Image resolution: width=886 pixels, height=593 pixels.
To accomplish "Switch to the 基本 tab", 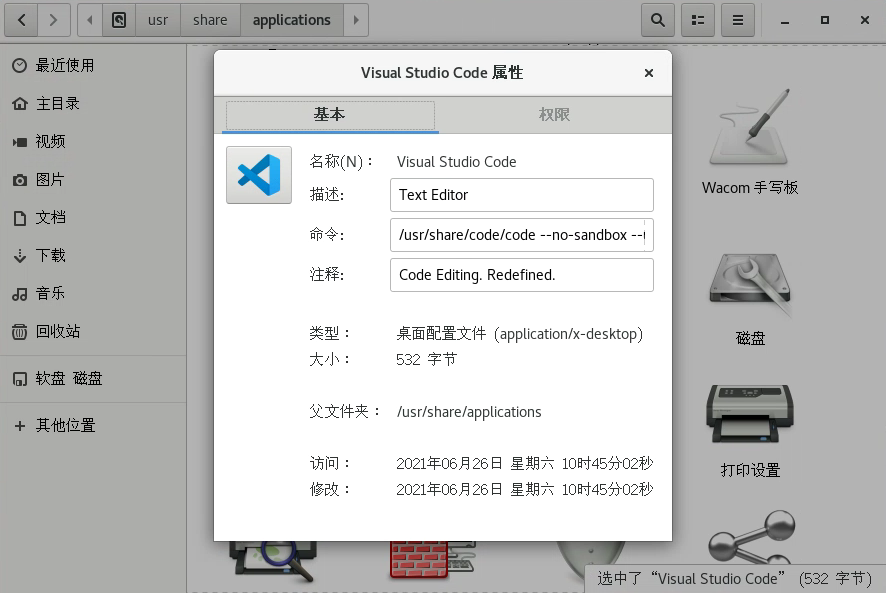I will coord(330,115).
